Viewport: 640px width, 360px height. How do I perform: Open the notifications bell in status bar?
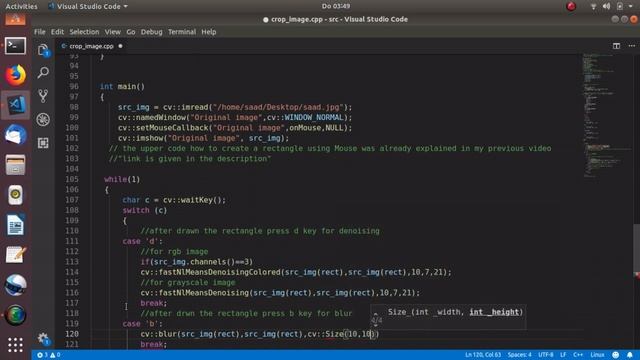click(x=630, y=355)
